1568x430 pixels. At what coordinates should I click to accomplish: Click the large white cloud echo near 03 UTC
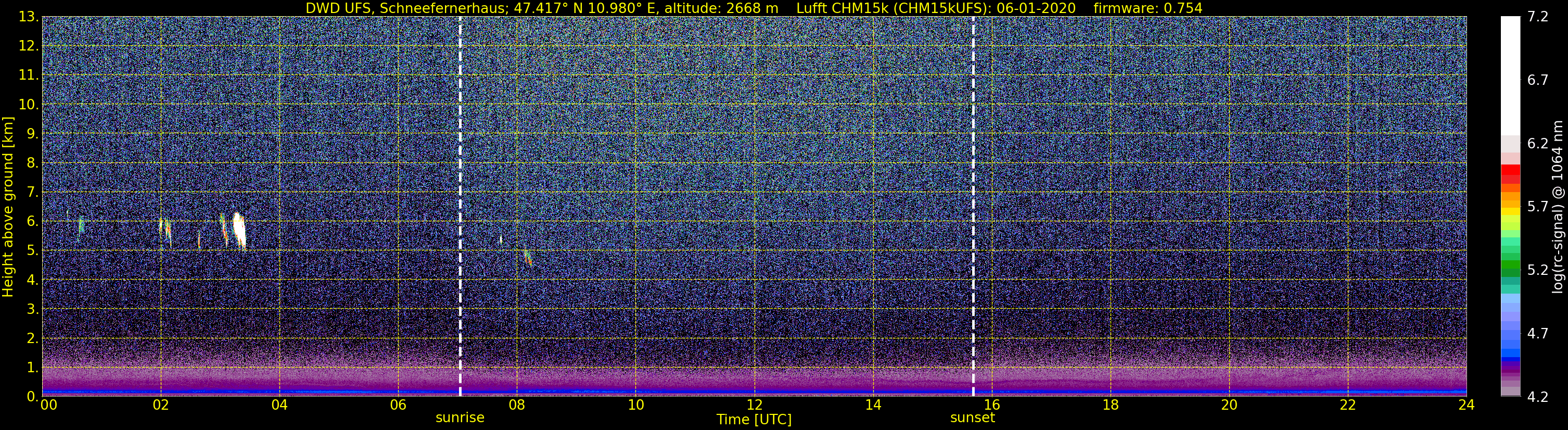239,230
